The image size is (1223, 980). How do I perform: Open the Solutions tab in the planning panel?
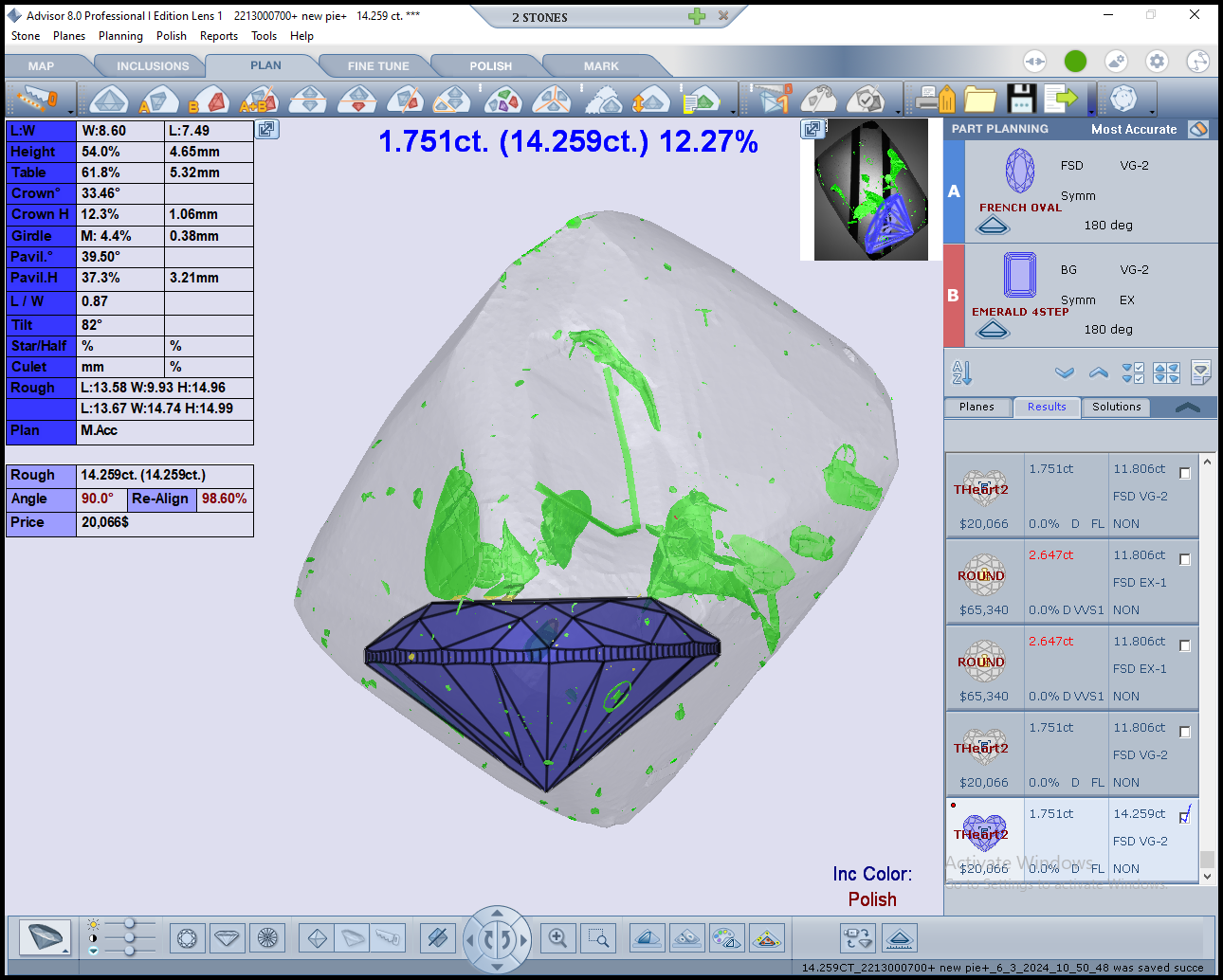click(x=1116, y=407)
